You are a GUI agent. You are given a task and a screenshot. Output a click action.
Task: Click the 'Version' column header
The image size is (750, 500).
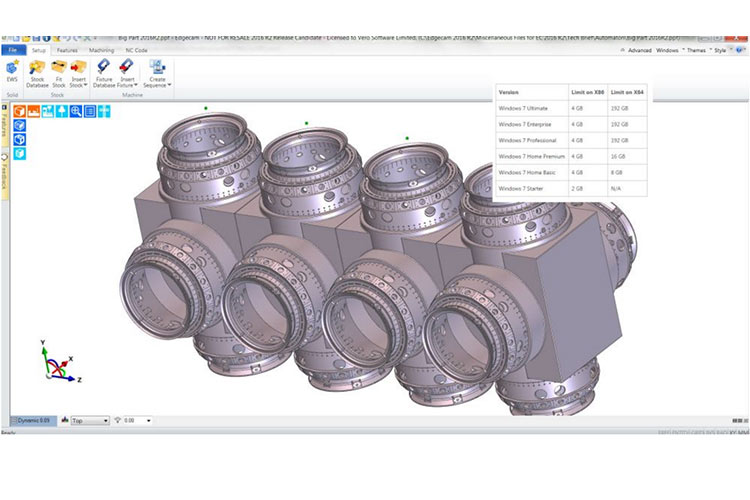[x=531, y=92]
